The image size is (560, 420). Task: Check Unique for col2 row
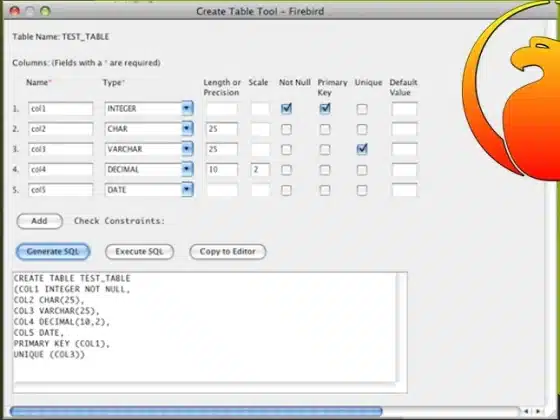pyautogui.click(x=362, y=129)
